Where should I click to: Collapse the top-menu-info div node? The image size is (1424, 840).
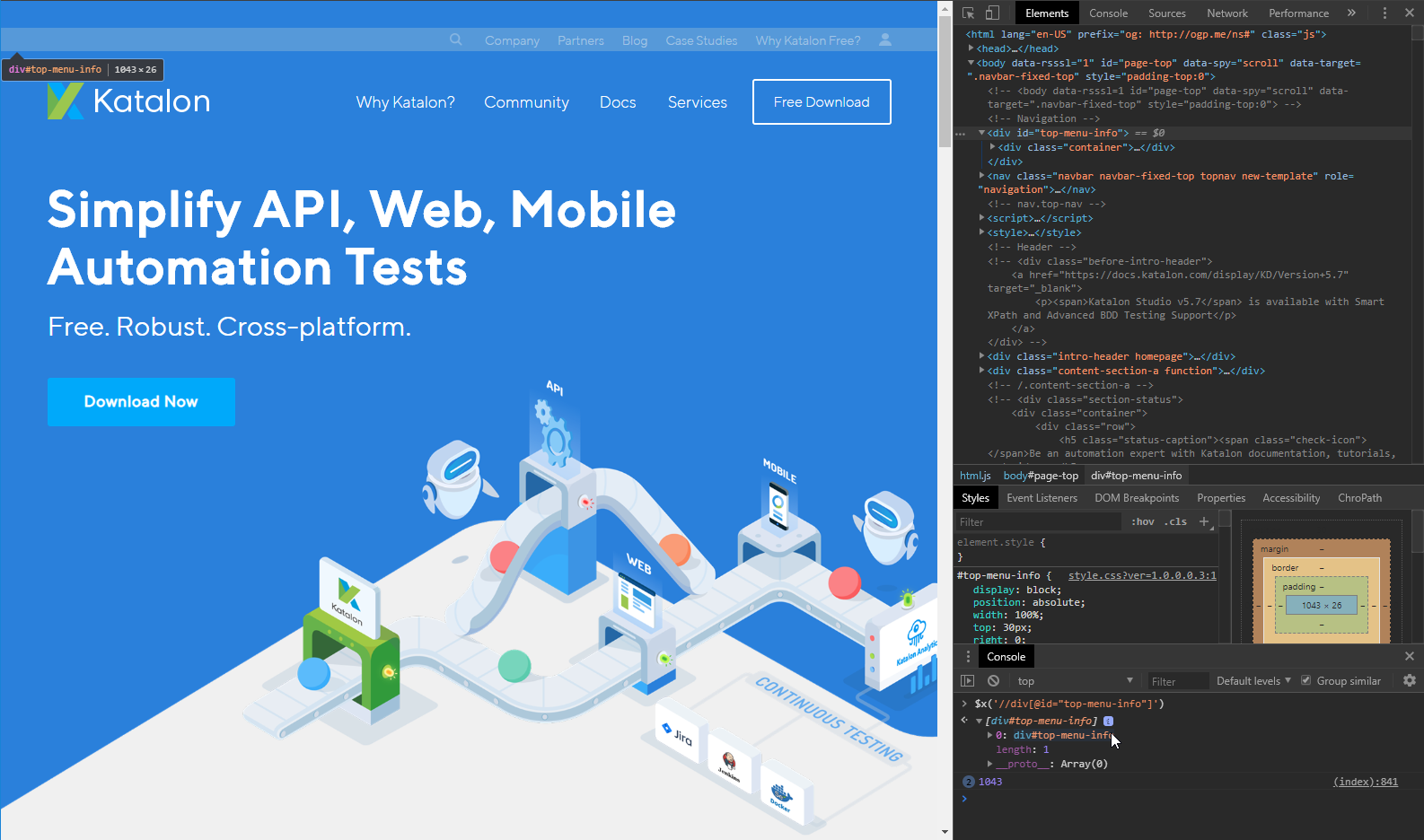(981, 133)
